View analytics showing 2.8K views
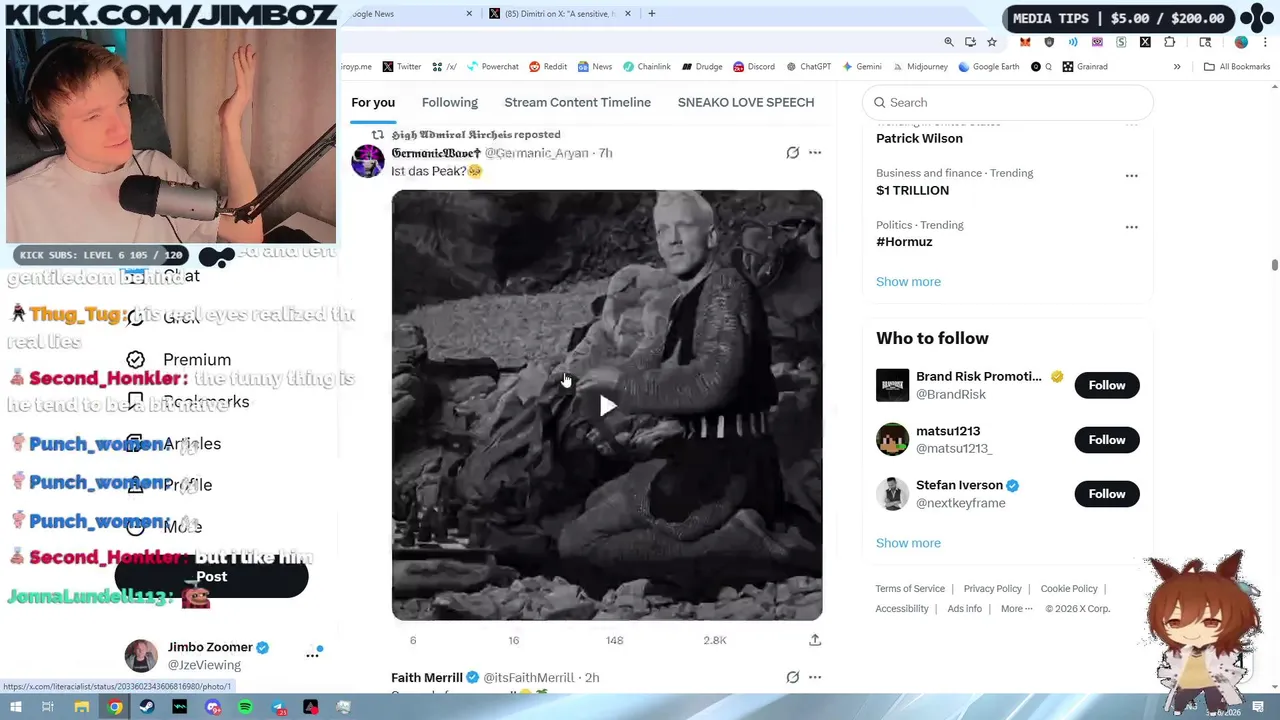1280x720 pixels. click(x=714, y=640)
